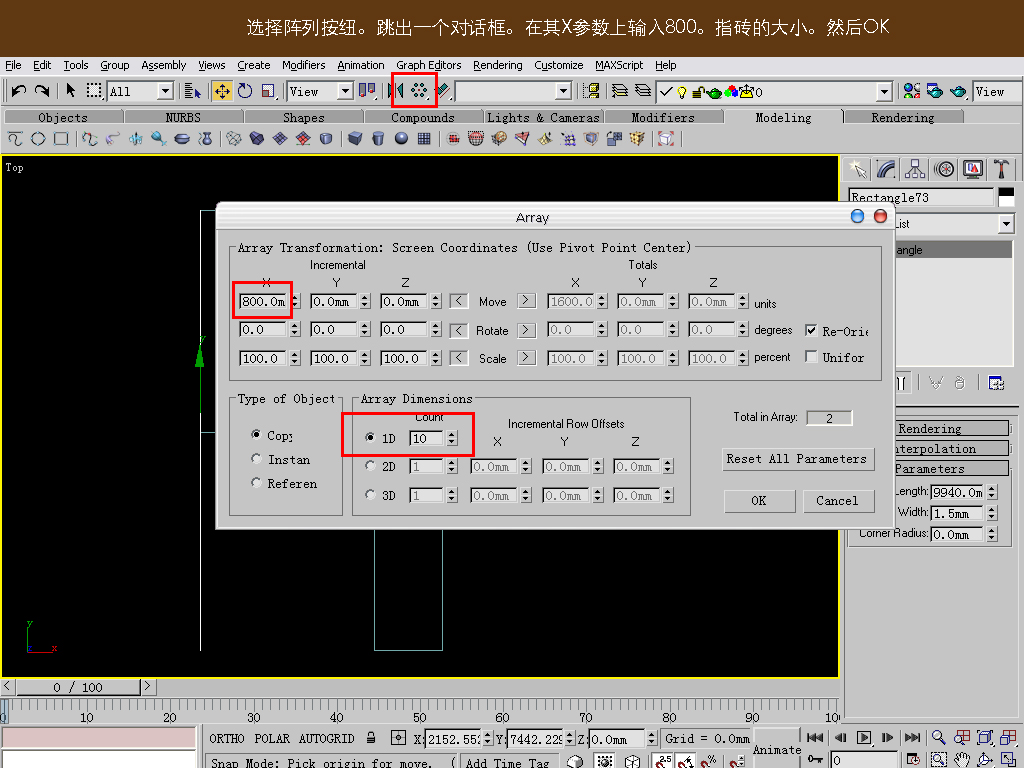
Task: Choose the 1D array dimension radio
Action: tap(370, 438)
